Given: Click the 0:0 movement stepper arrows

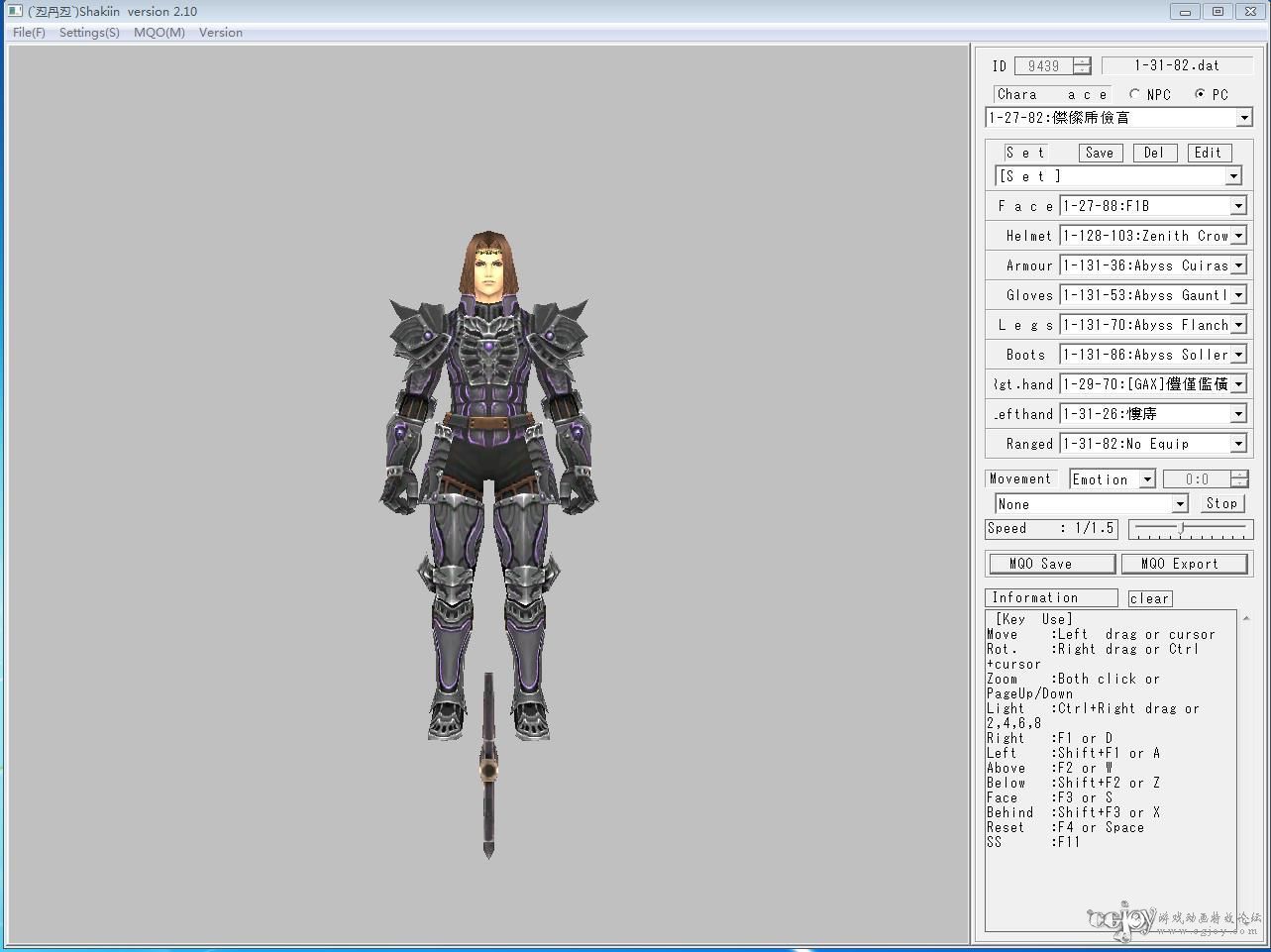Looking at the screenshot, I should pyautogui.click(x=1239, y=479).
